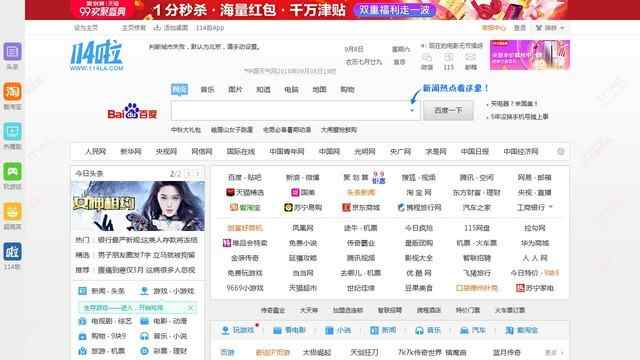Click the Baidu logo beside search box
Image resolution: width=640 pixels, height=360 pixels.
click(x=132, y=111)
